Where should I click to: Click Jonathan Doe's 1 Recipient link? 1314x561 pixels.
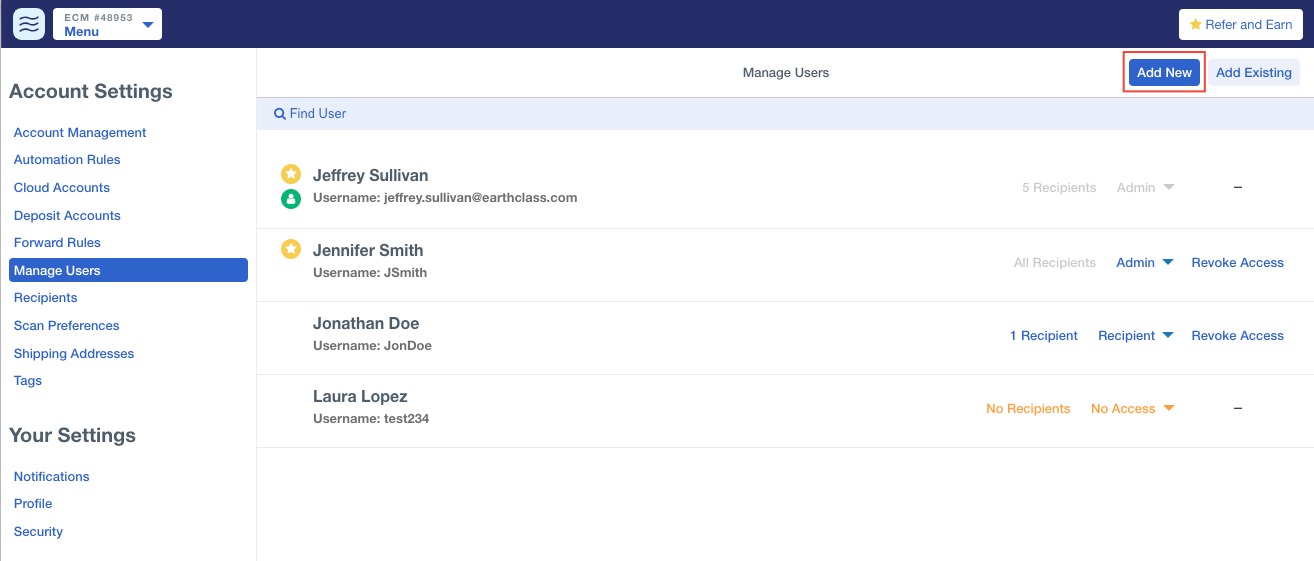pos(1044,335)
